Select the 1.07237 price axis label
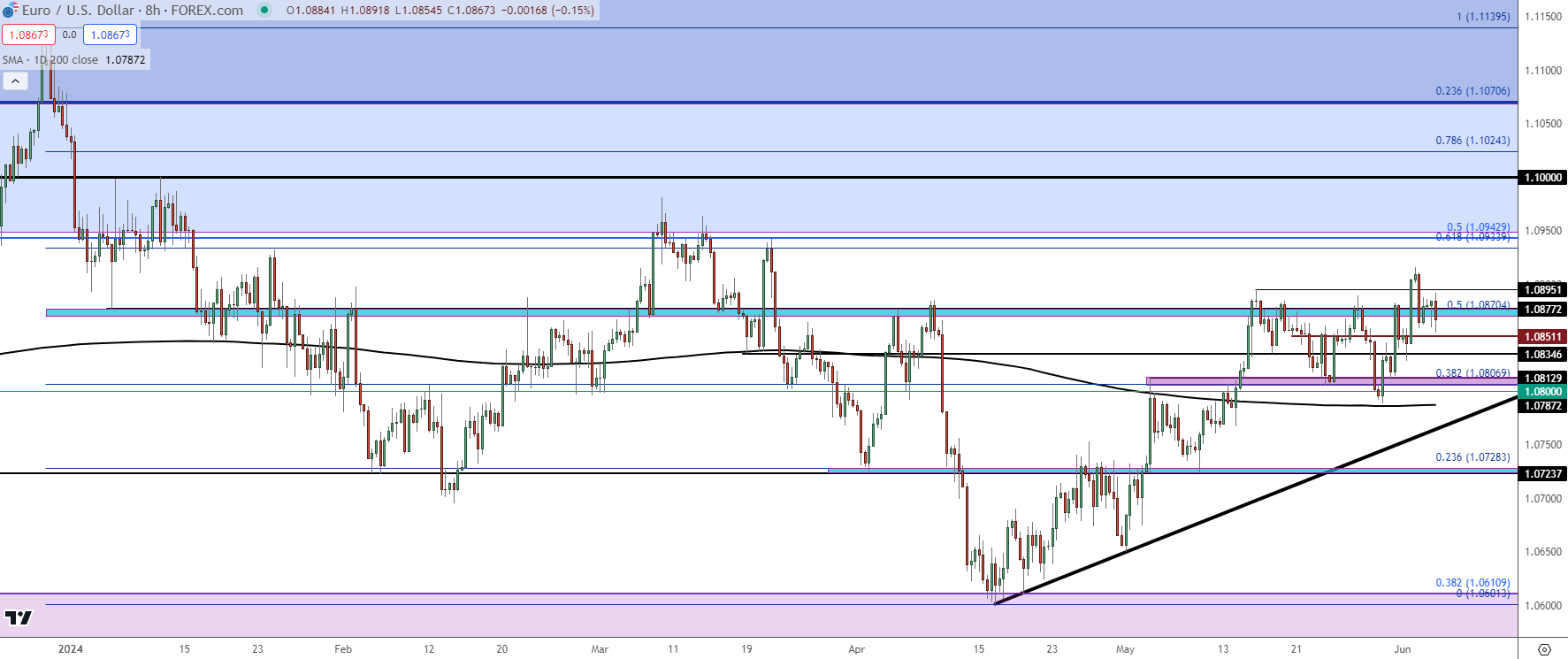 click(x=1543, y=474)
